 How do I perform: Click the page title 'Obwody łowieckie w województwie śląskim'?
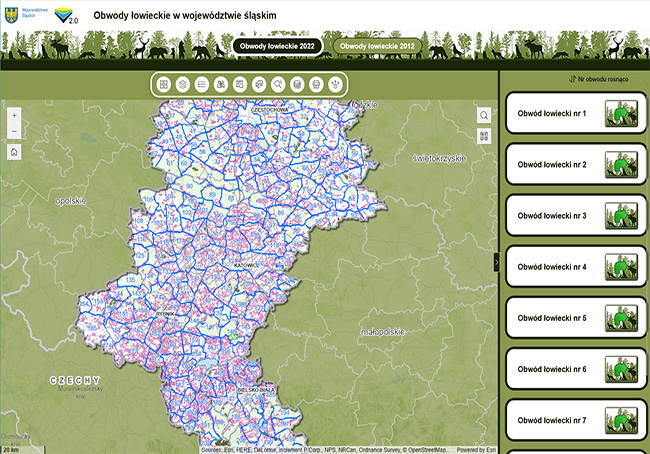(185, 15)
